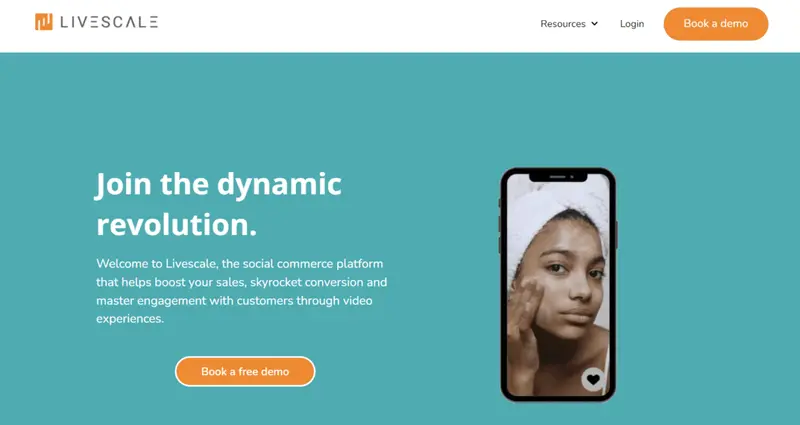800x425 pixels.
Task: Click the 'Welcome to Livescale' paragraph
Action: tap(242, 291)
